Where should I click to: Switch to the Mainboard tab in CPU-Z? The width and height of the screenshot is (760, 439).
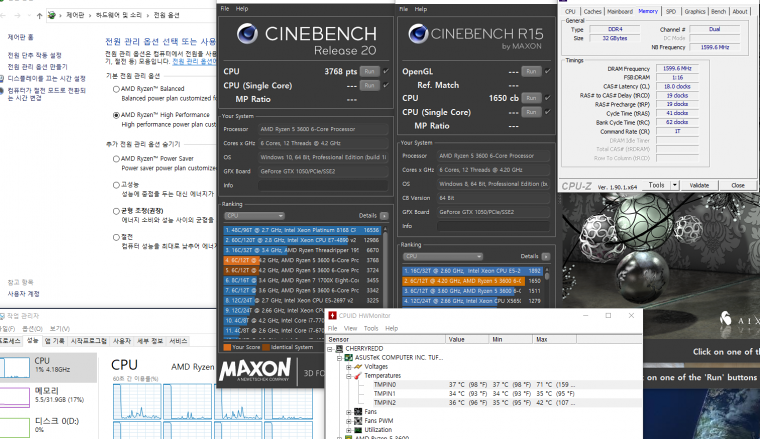point(620,12)
